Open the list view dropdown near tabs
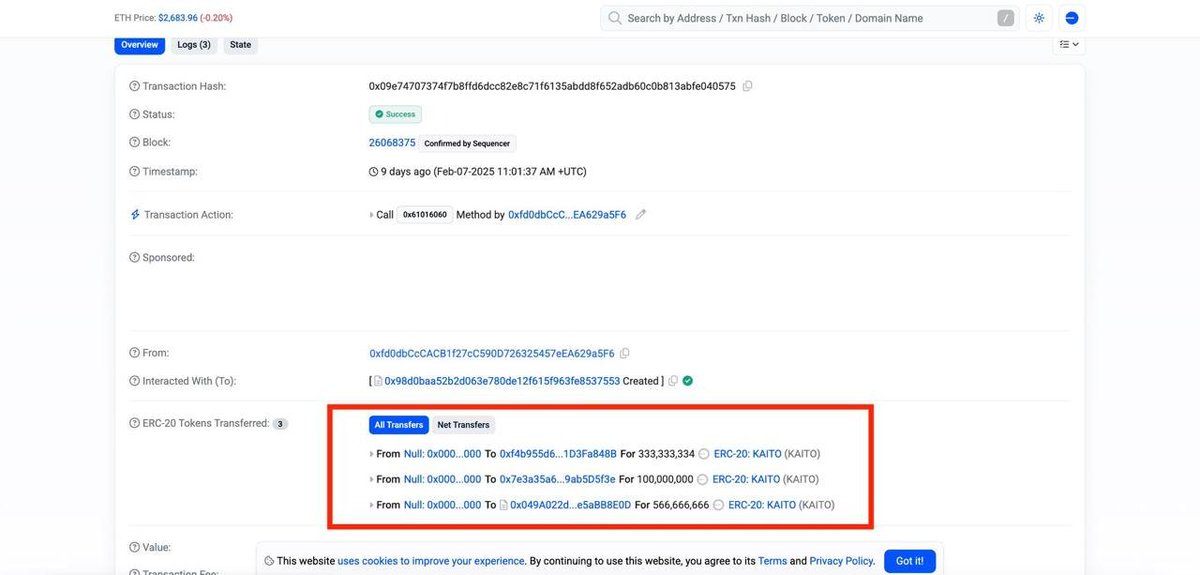This screenshot has height=575, width=1200. pos(1069,45)
